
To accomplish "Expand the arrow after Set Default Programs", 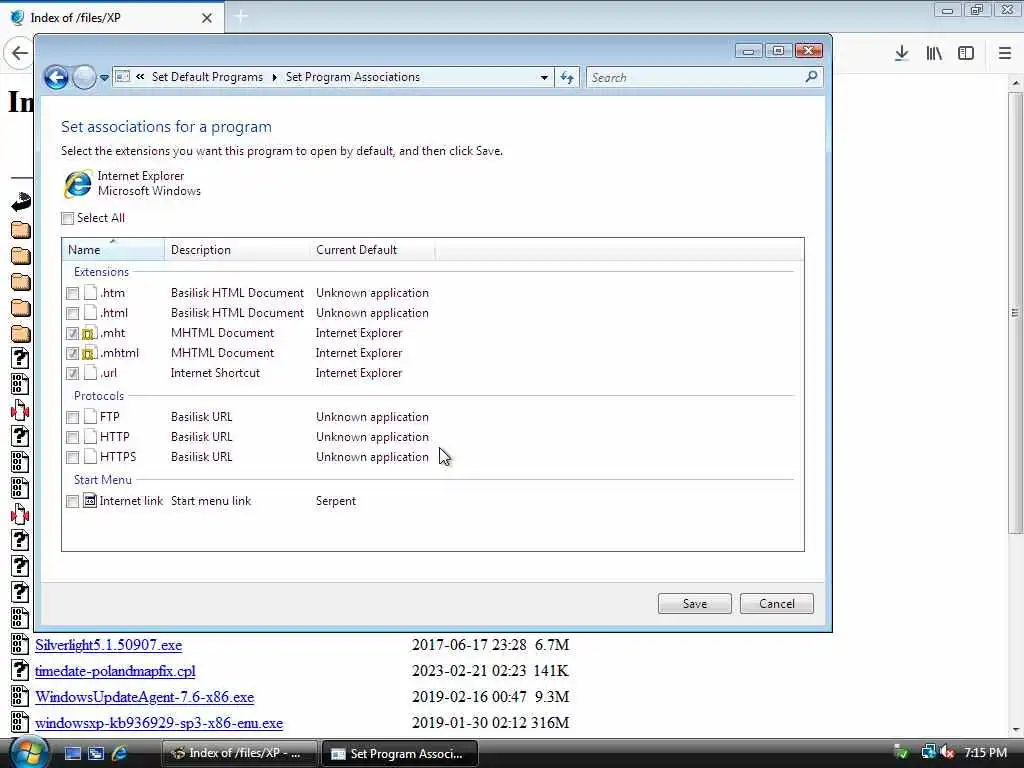I will (274, 77).
